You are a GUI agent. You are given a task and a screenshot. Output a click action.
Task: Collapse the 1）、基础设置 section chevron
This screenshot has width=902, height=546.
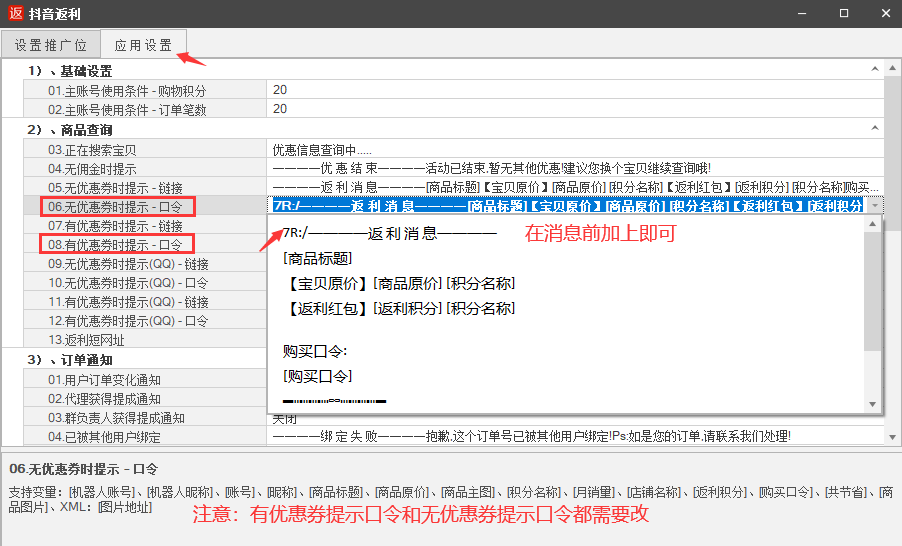(875, 69)
